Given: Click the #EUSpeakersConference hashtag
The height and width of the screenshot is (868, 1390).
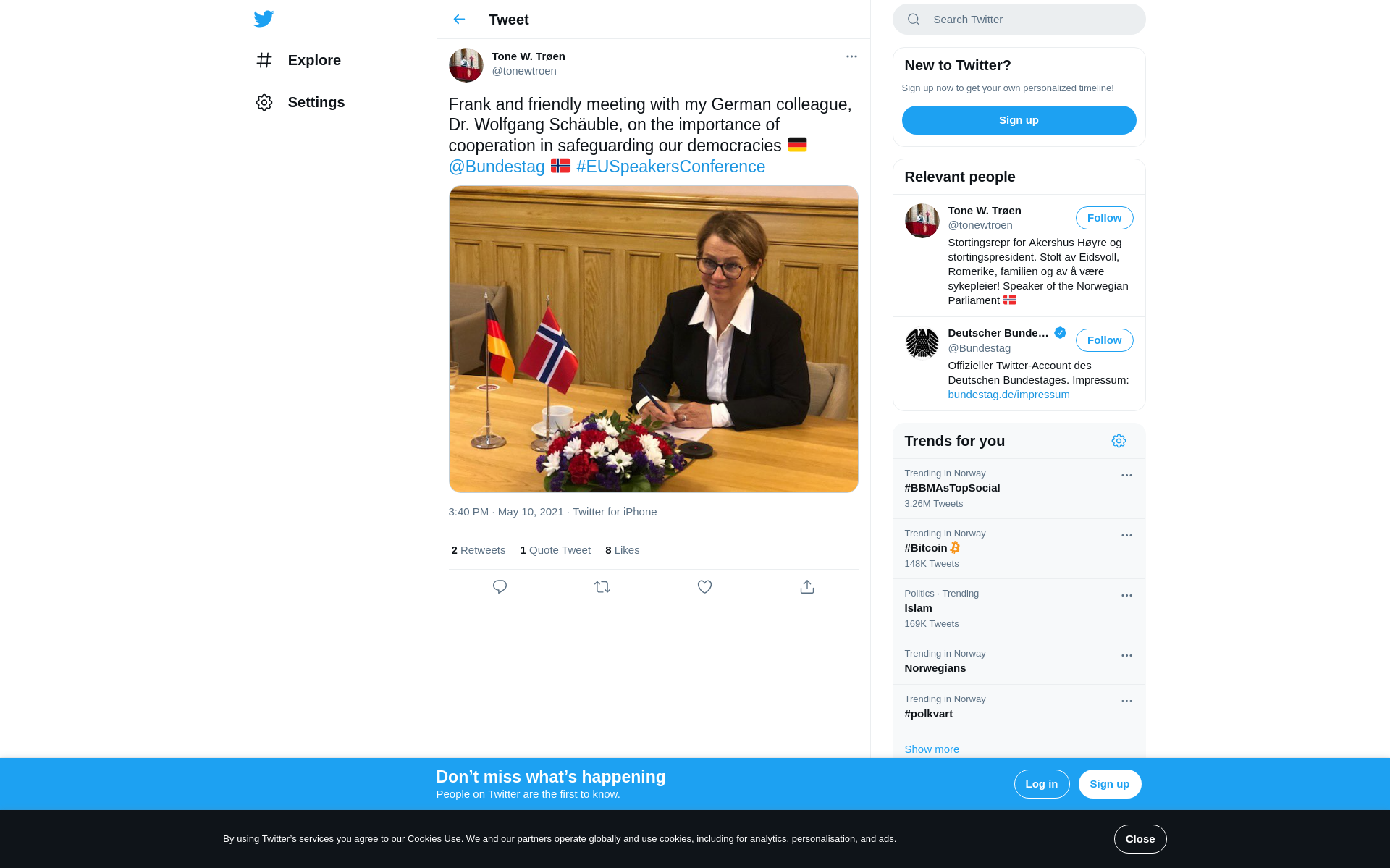Looking at the screenshot, I should 670,167.
